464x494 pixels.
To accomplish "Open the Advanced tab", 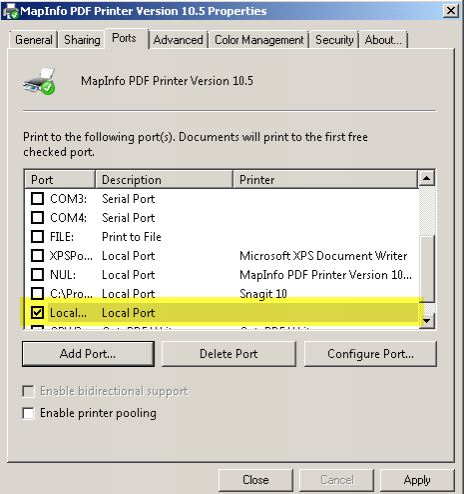I will pyautogui.click(x=178, y=40).
